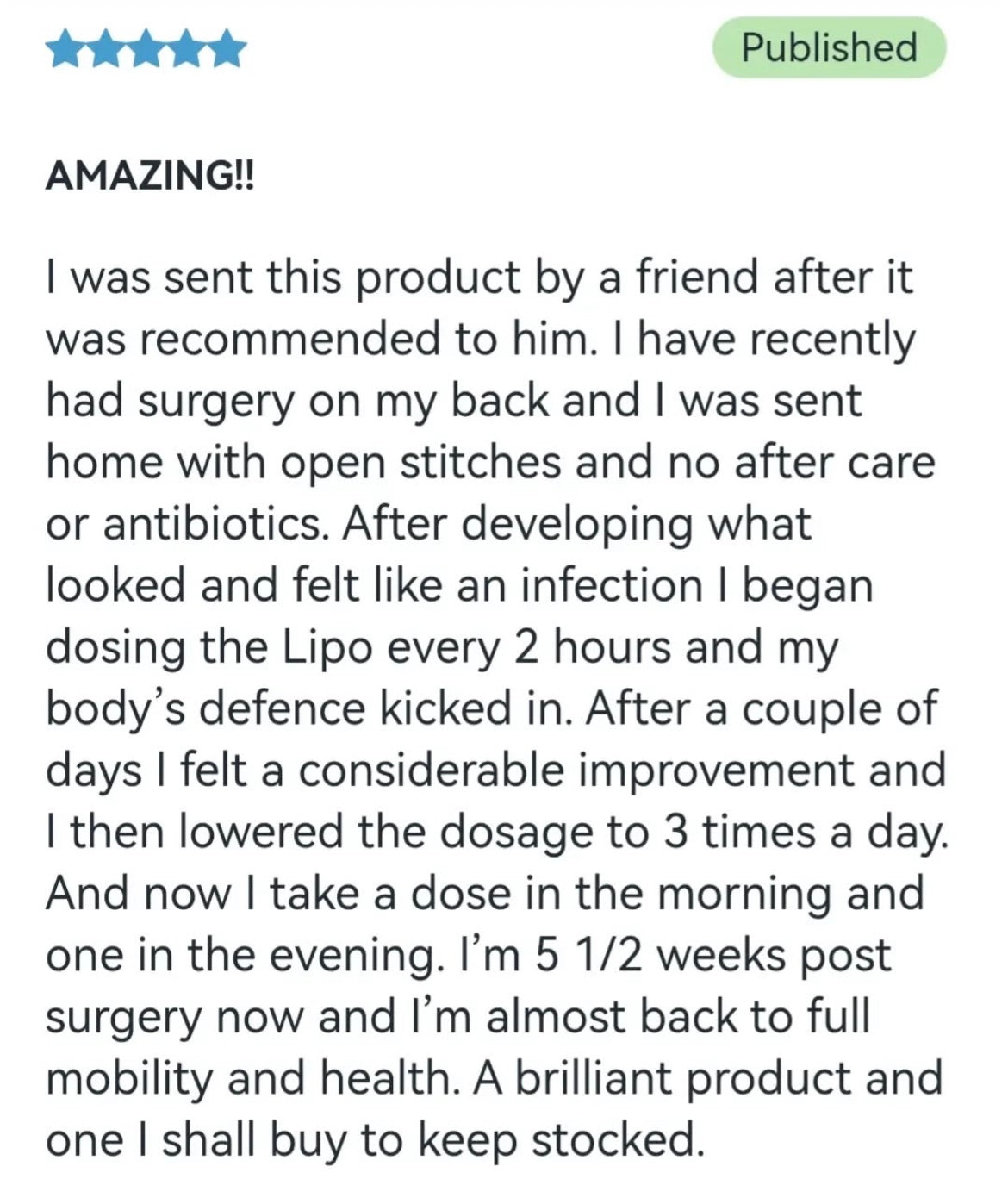Select the fifth (last) rating star
1008x1179 pixels.
[x=228, y=49]
